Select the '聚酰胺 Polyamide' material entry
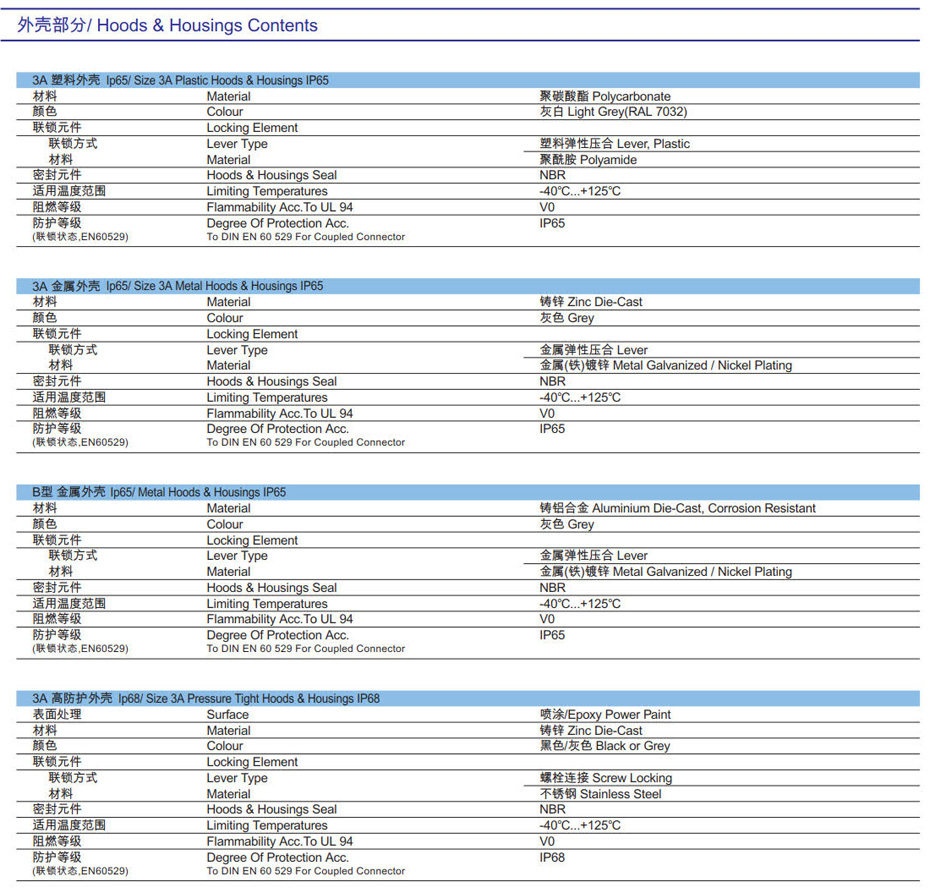 click(x=588, y=160)
